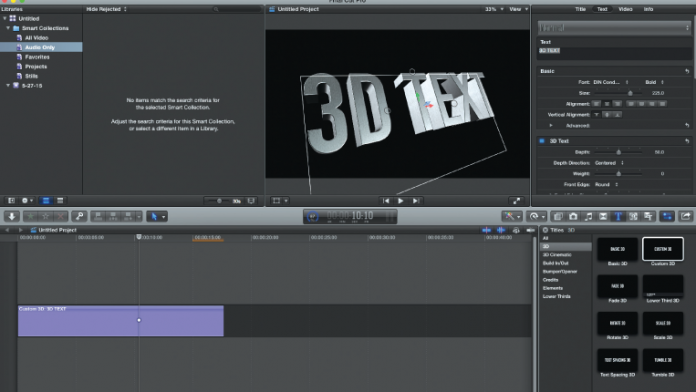Open the Normal text style preset dropdown
This screenshot has height=392, width=696.
(x=614, y=28)
